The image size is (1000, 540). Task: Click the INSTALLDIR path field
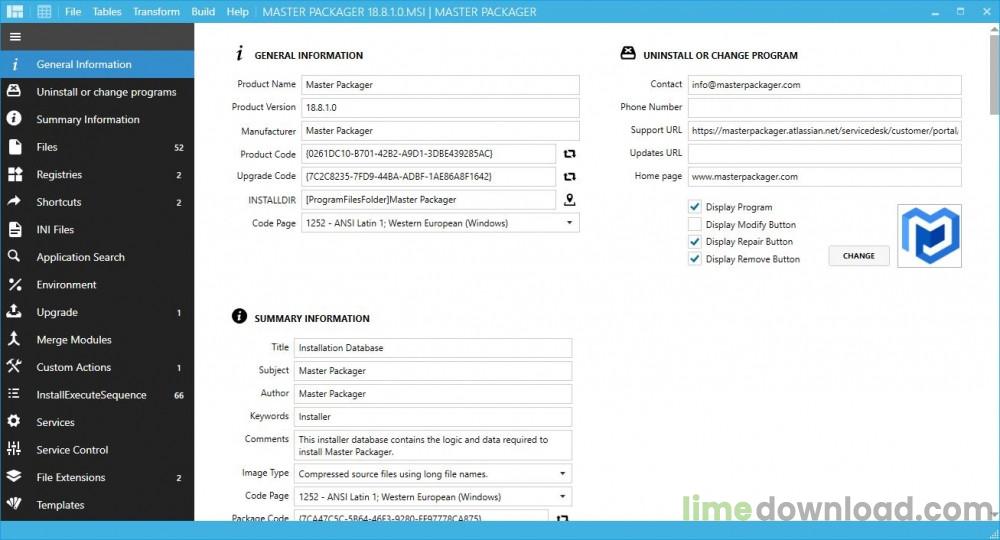(x=429, y=200)
